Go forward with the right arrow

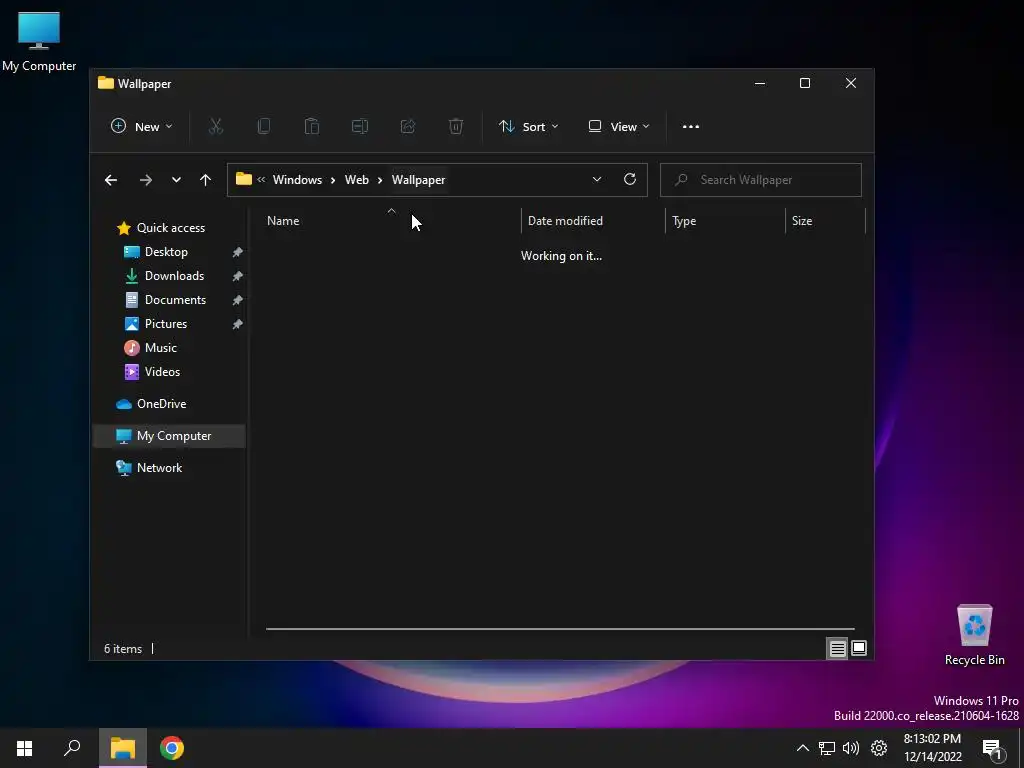click(146, 180)
